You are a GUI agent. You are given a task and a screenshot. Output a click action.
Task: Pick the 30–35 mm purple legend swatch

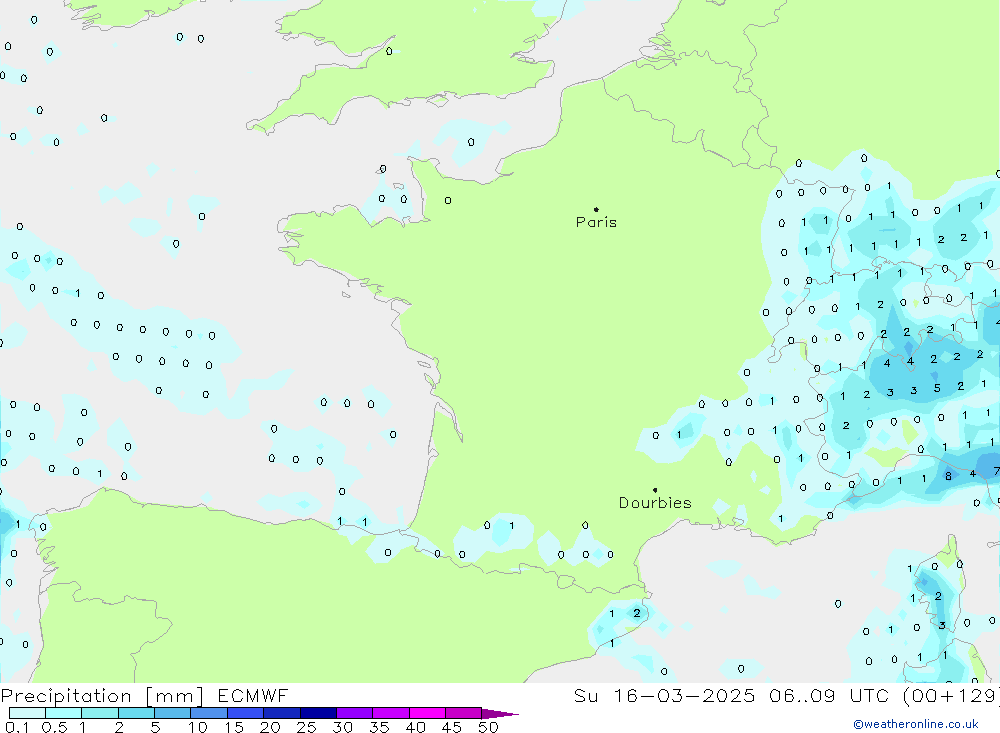click(355, 713)
